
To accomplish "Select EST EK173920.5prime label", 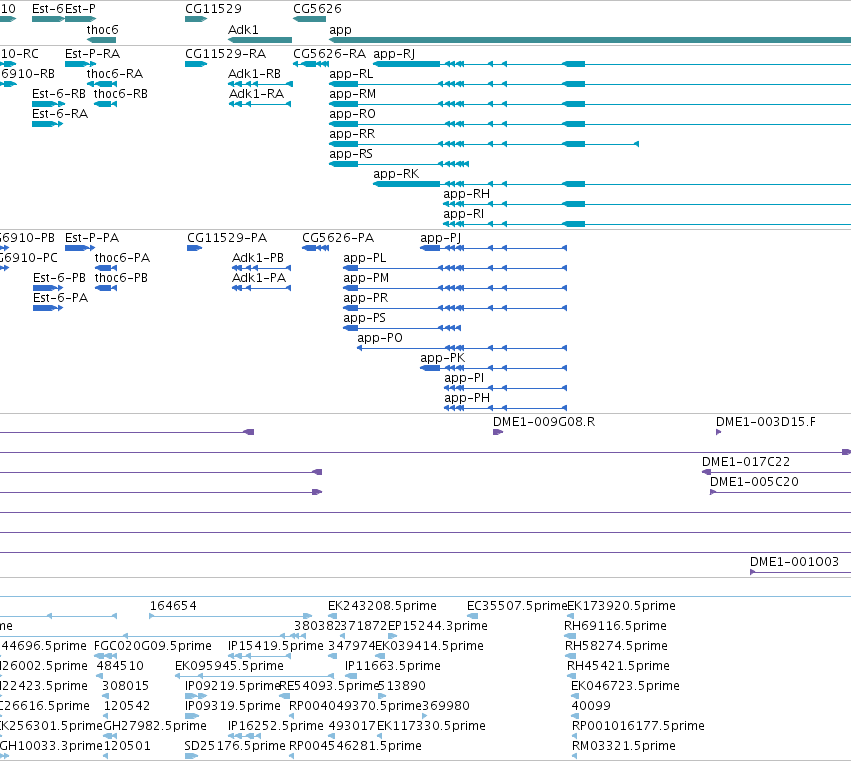I will (621, 606).
